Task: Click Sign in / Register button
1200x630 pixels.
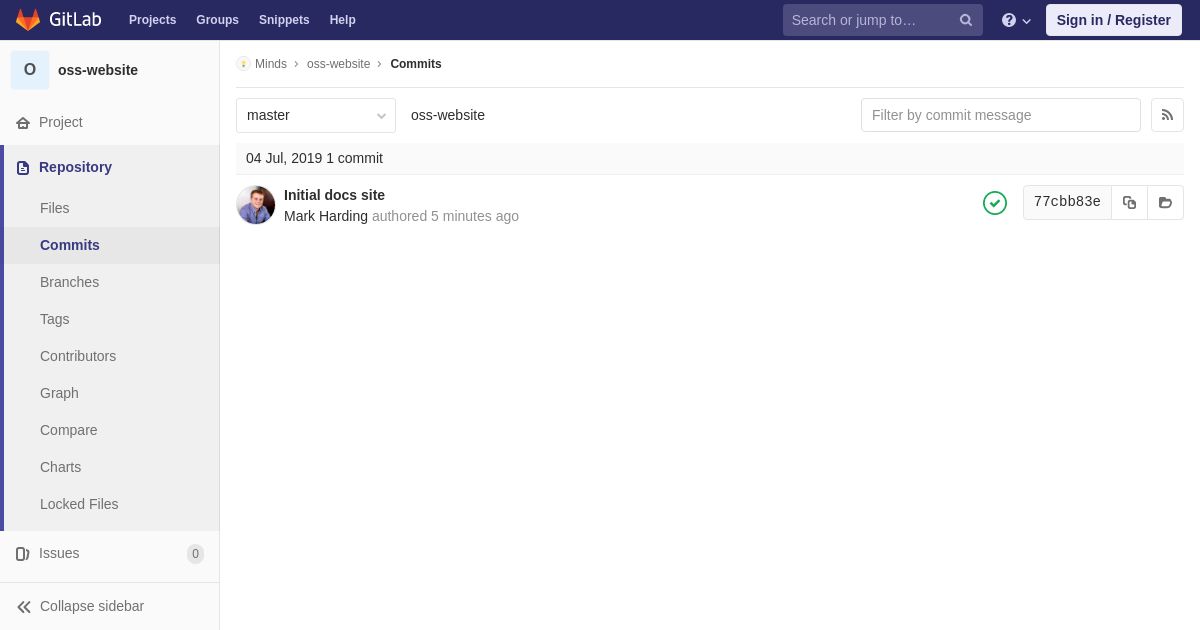Action: (1114, 20)
